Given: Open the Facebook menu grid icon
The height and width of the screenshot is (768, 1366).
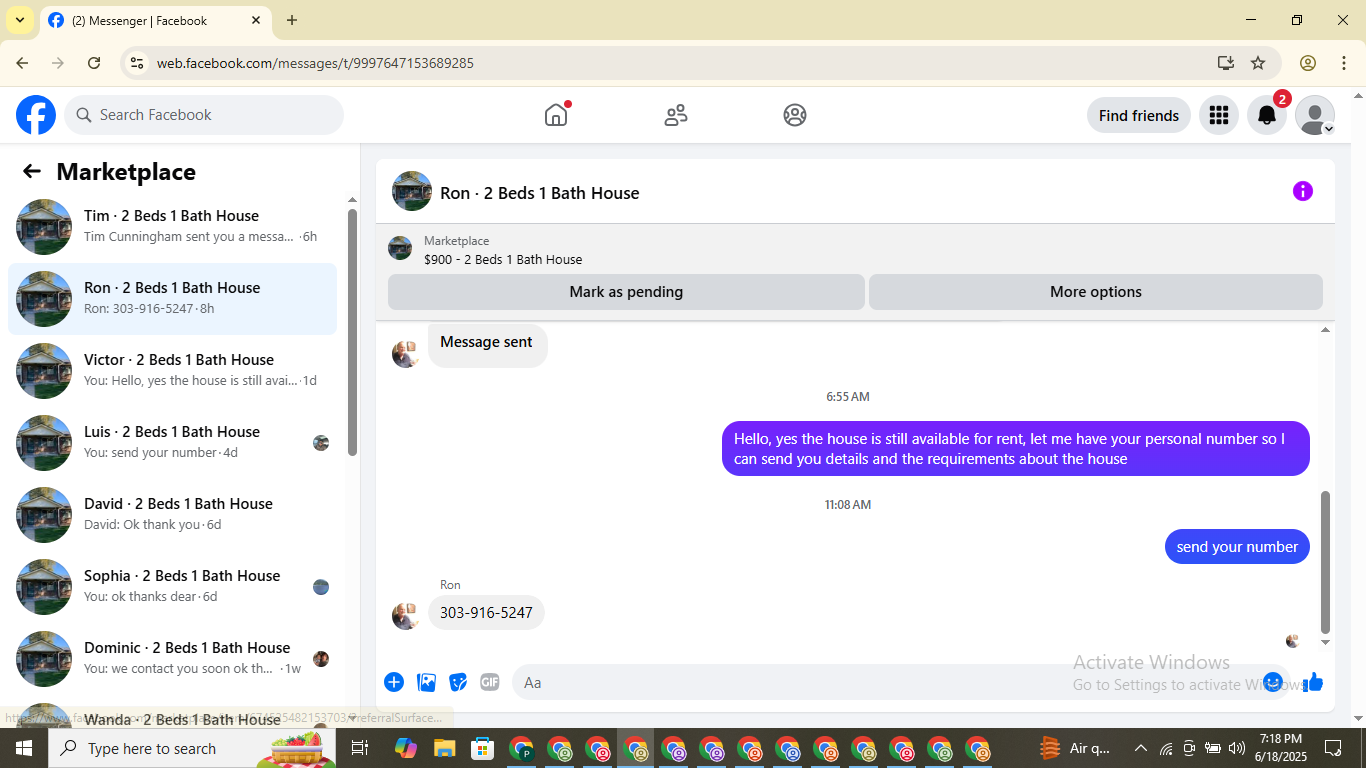Looking at the screenshot, I should click(1218, 115).
